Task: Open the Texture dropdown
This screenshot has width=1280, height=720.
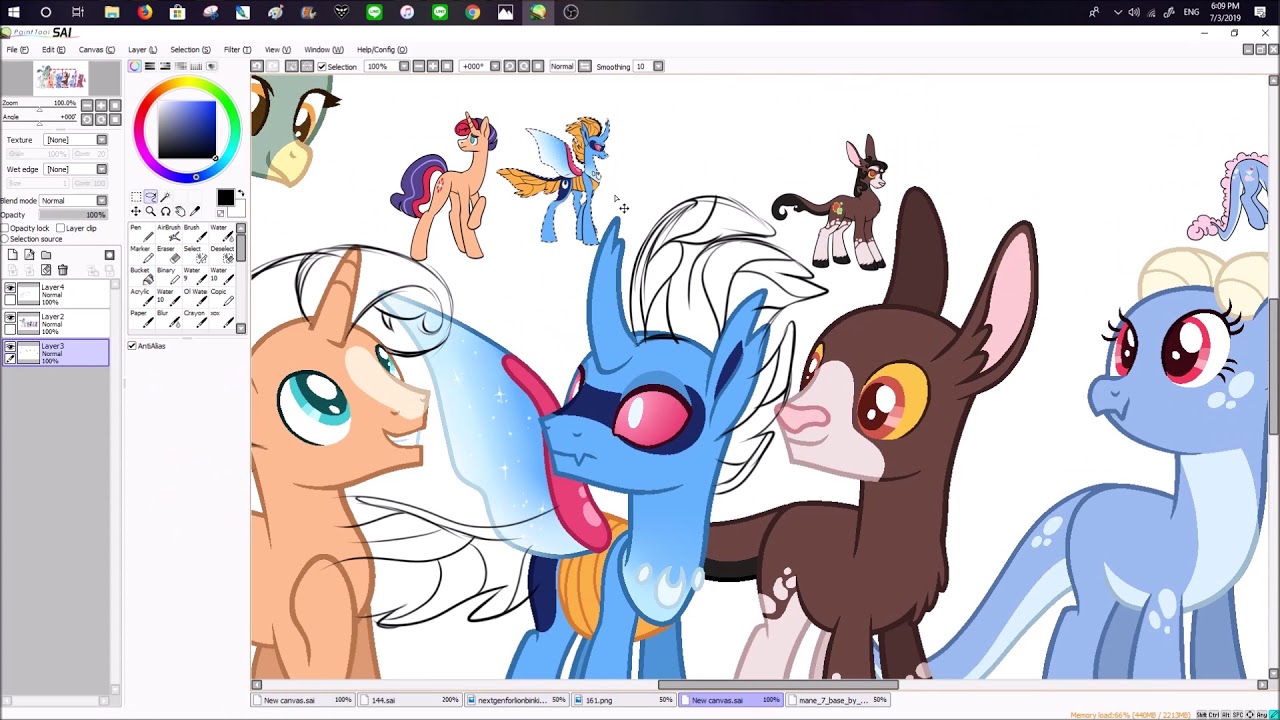Action: (x=76, y=140)
